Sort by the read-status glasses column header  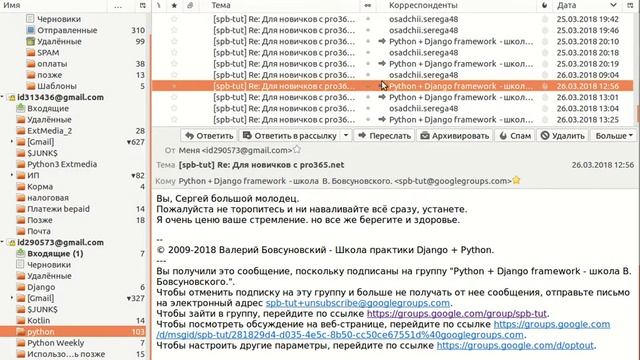(x=368, y=5)
